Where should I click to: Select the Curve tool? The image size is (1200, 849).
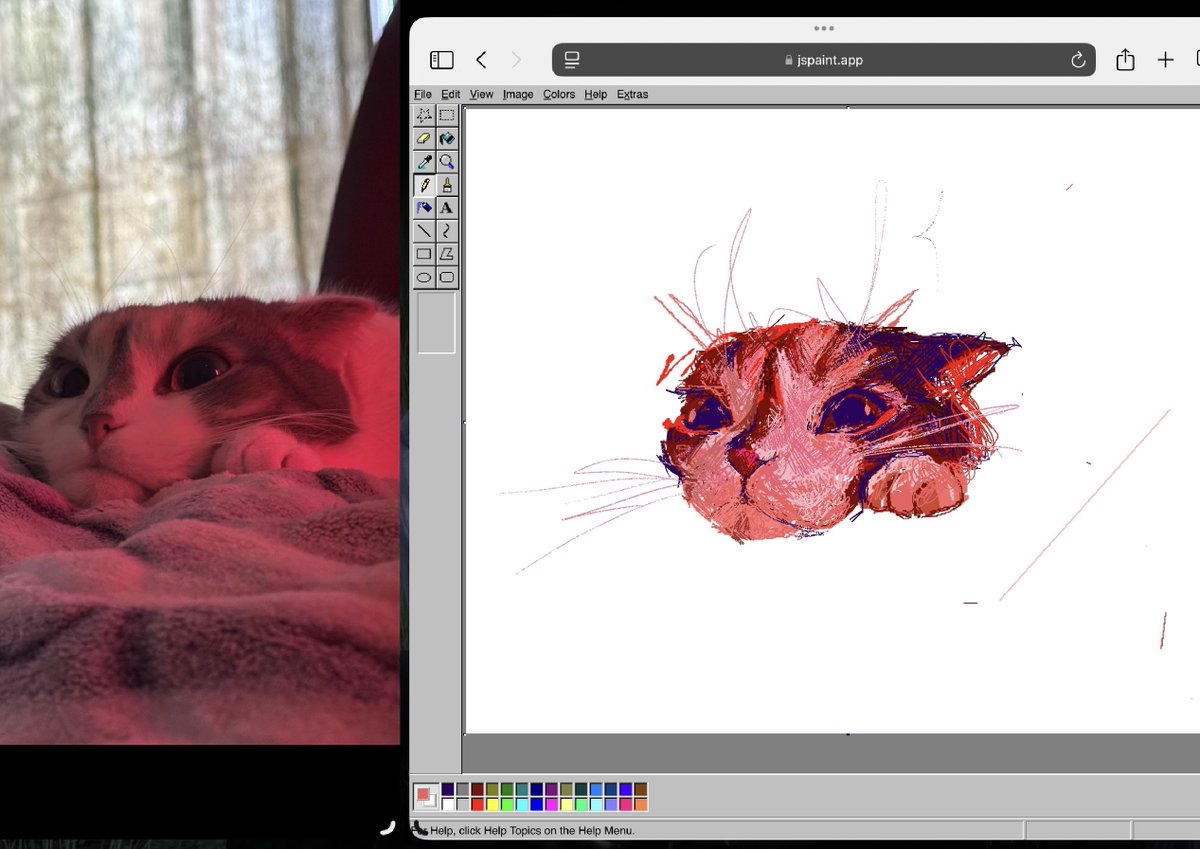(446, 231)
